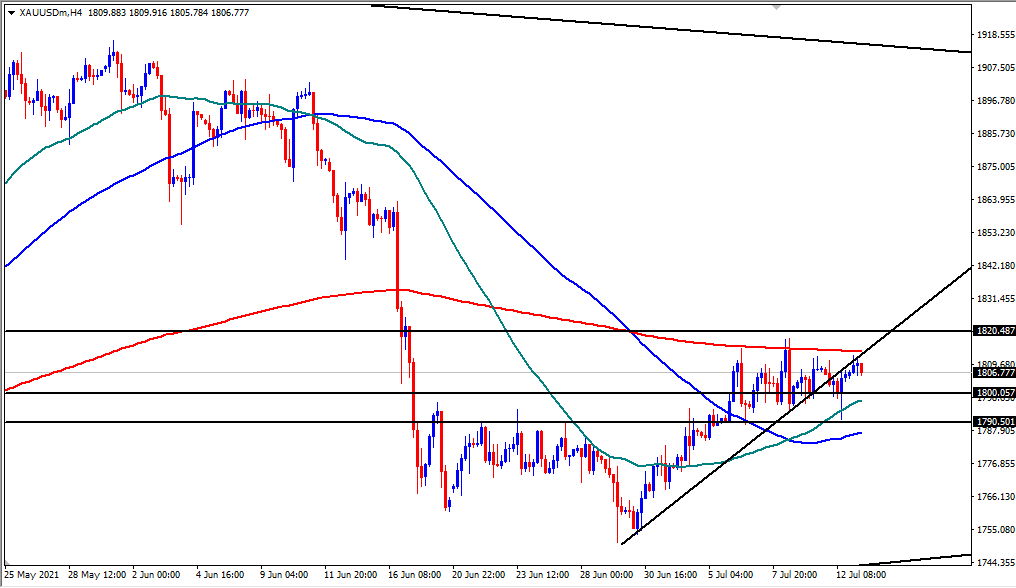Click the 1744.355 price axis value
This screenshot has width=1016, height=588.
tap(996, 563)
